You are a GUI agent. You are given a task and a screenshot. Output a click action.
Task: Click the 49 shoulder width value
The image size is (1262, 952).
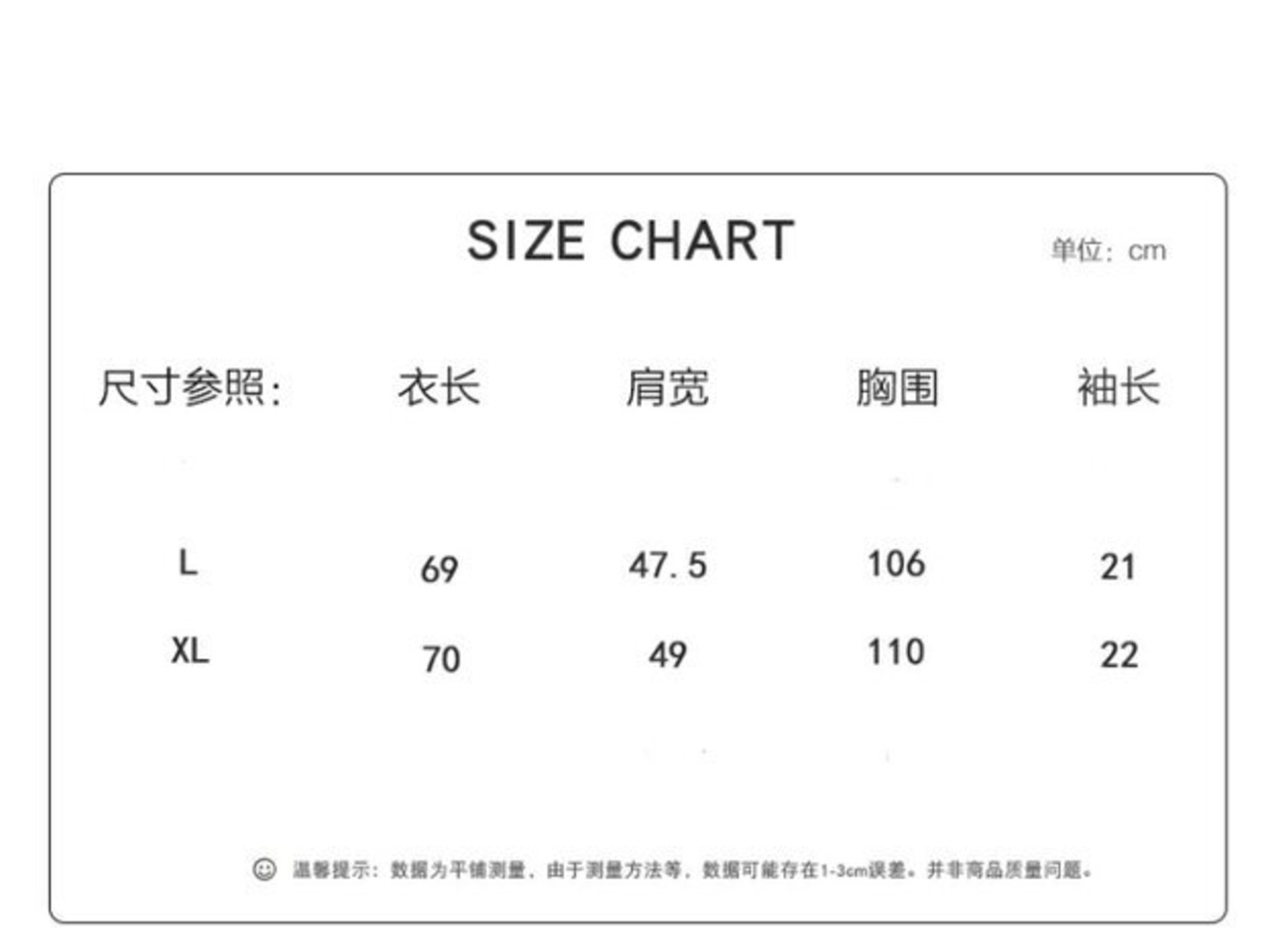(667, 654)
